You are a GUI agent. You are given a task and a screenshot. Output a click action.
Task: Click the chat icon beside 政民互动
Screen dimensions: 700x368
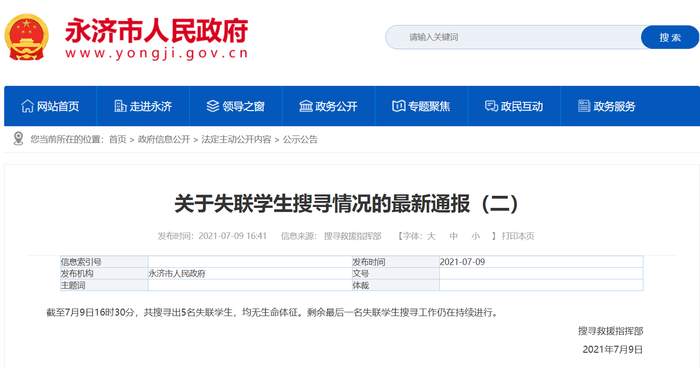pos(491,106)
